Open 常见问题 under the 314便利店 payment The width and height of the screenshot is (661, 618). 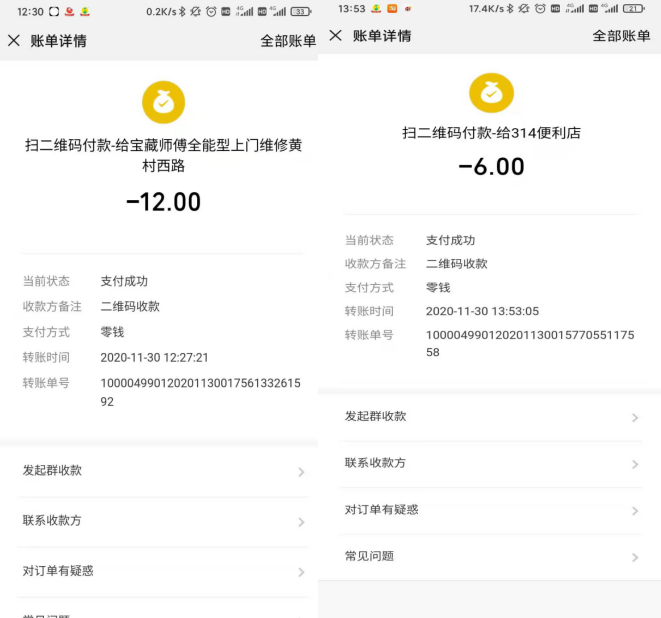coord(369,556)
